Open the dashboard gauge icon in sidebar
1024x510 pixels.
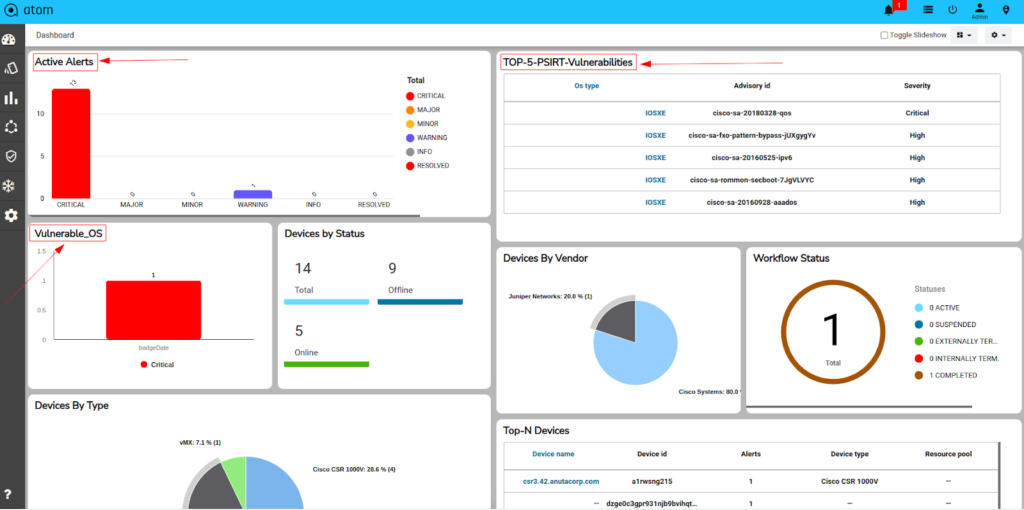pos(9,40)
